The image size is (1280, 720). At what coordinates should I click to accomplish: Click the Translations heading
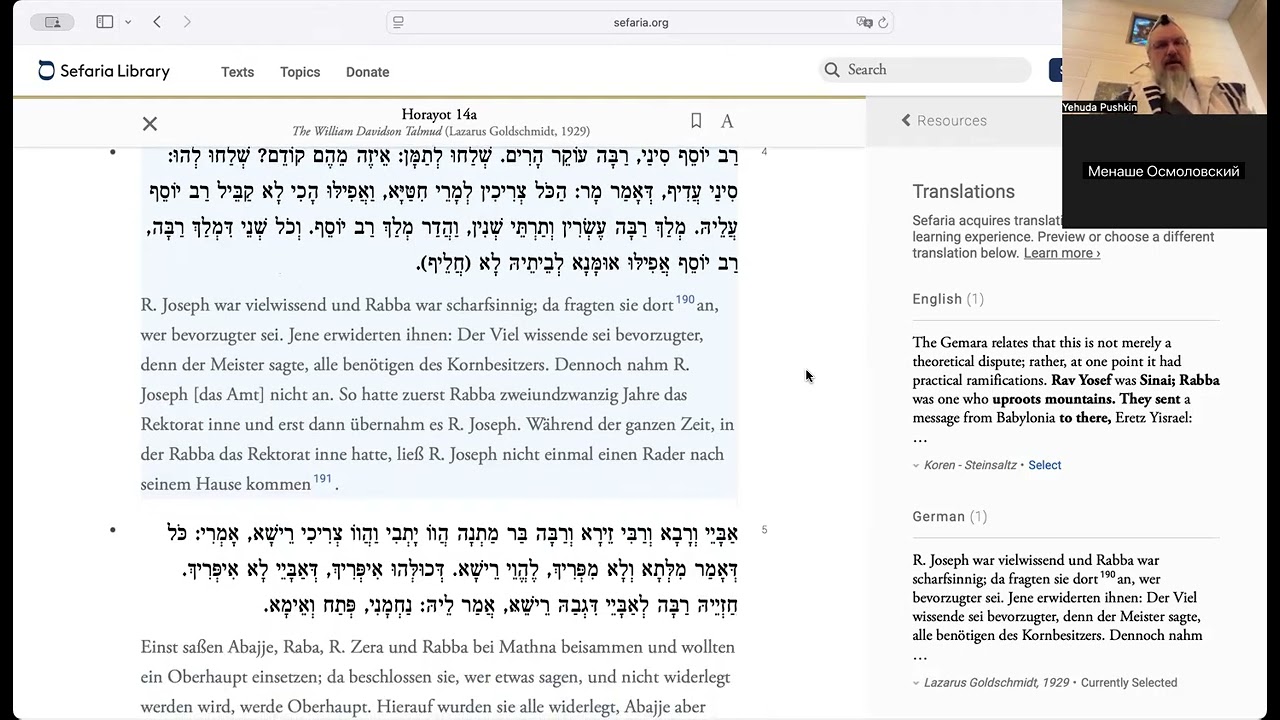point(963,192)
